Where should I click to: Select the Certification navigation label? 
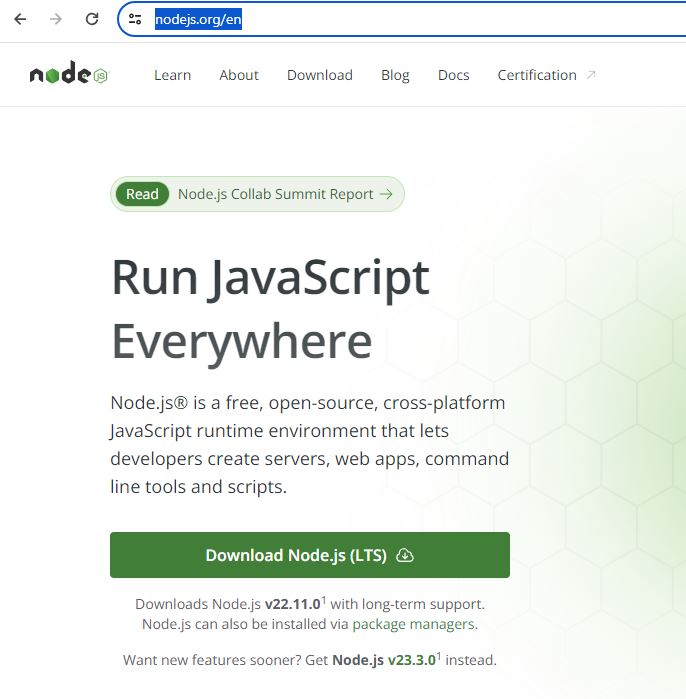point(537,75)
